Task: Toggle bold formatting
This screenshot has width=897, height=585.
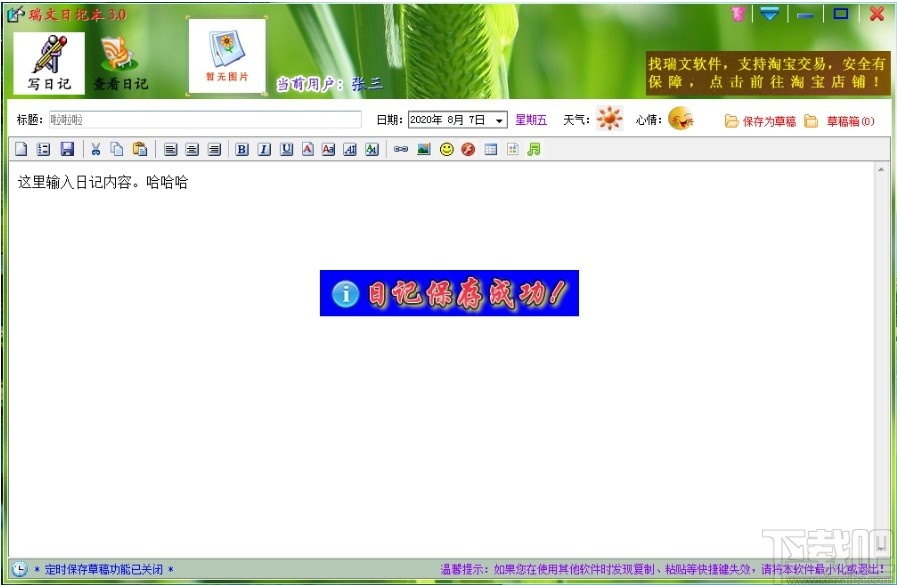Action: click(x=242, y=150)
